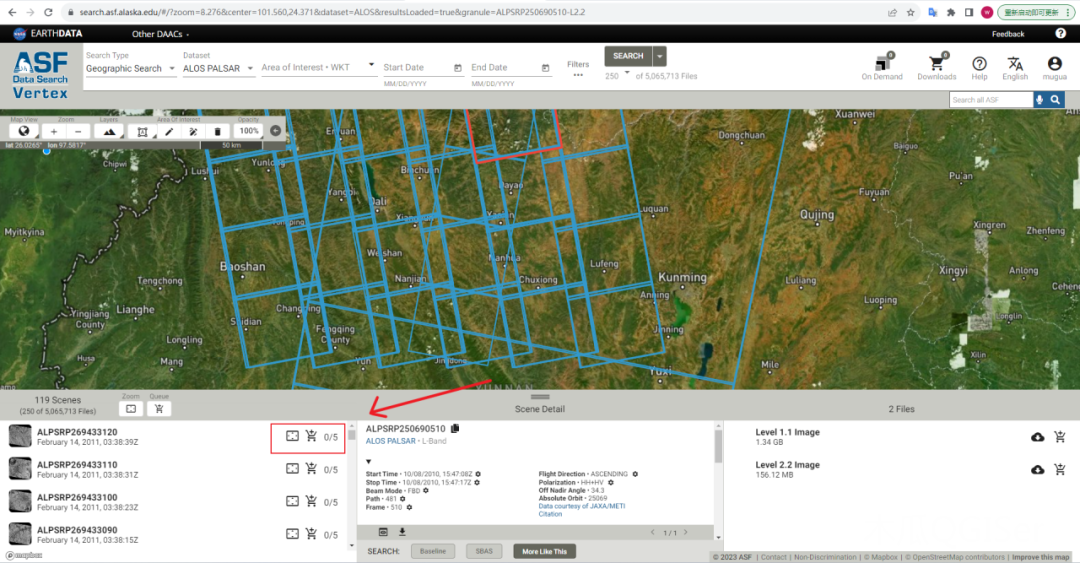Open the SEARCH button dropdown arrow
Viewport: 1080px width, 563px height.
coord(659,56)
